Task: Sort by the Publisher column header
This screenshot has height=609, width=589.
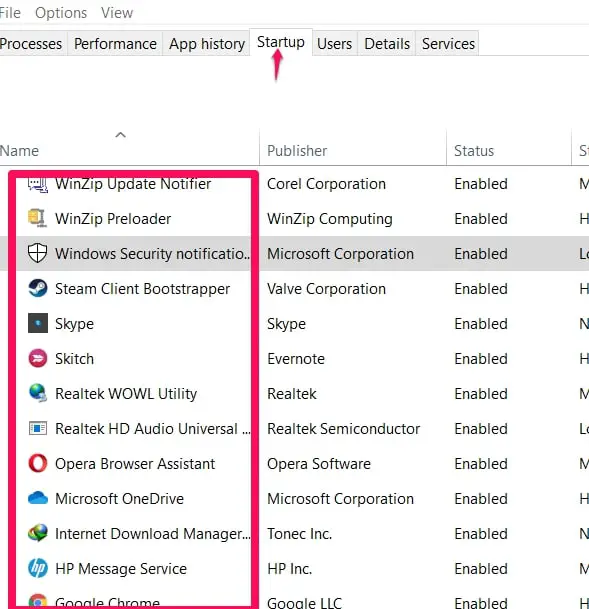Action: click(x=297, y=151)
